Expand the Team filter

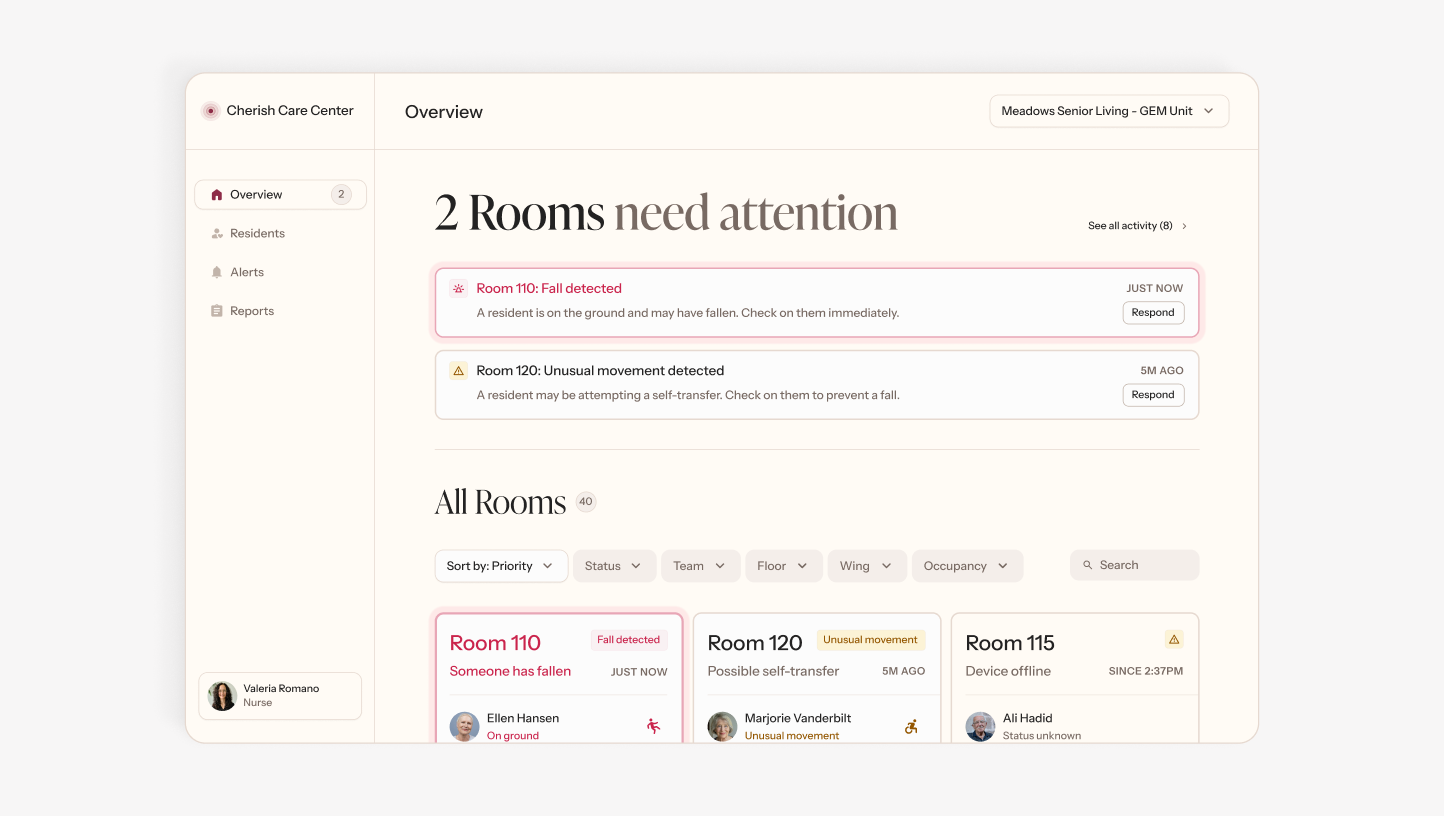(x=700, y=566)
